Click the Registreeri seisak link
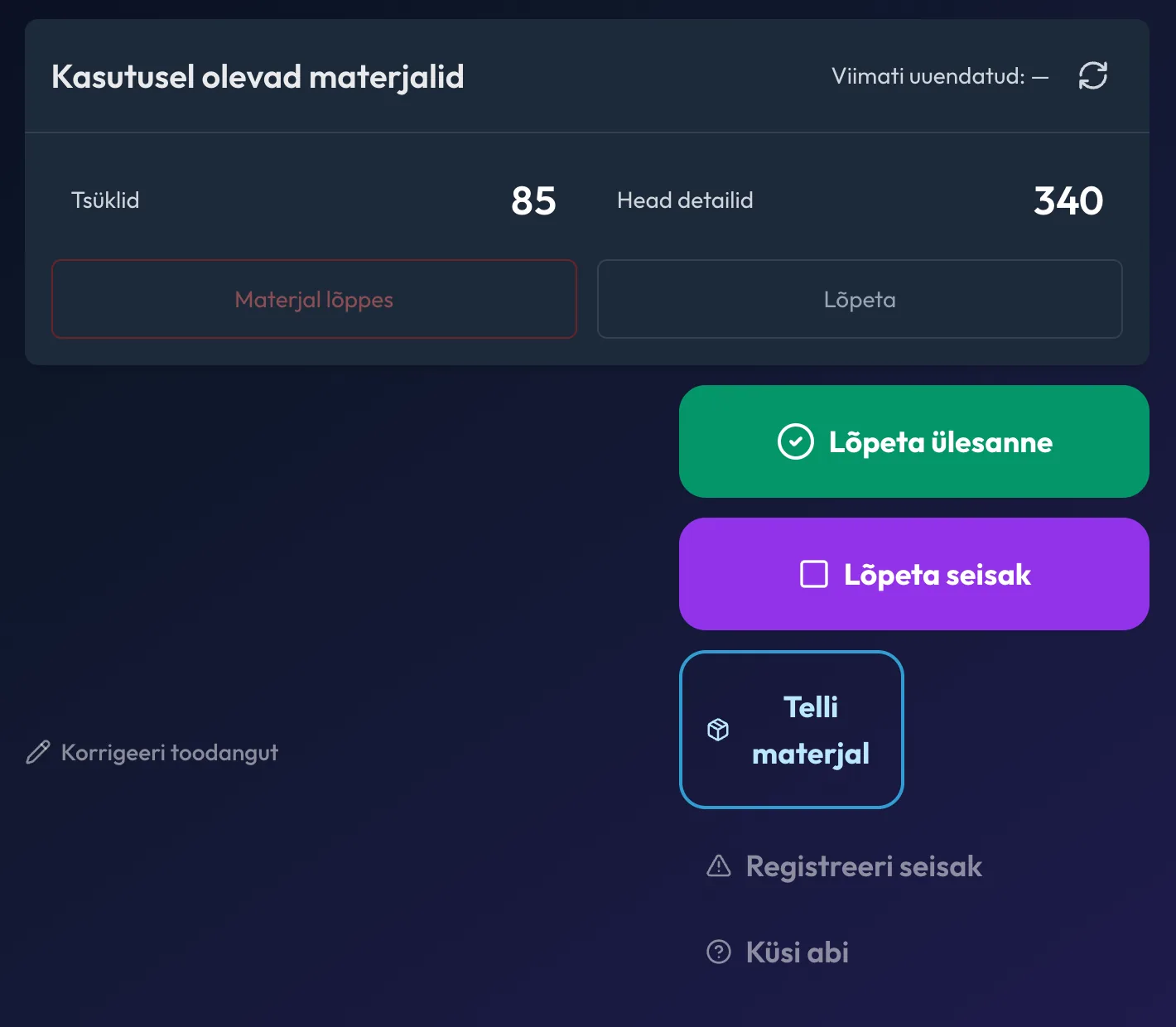The width and height of the screenshot is (1176, 1027). coord(844,866)
